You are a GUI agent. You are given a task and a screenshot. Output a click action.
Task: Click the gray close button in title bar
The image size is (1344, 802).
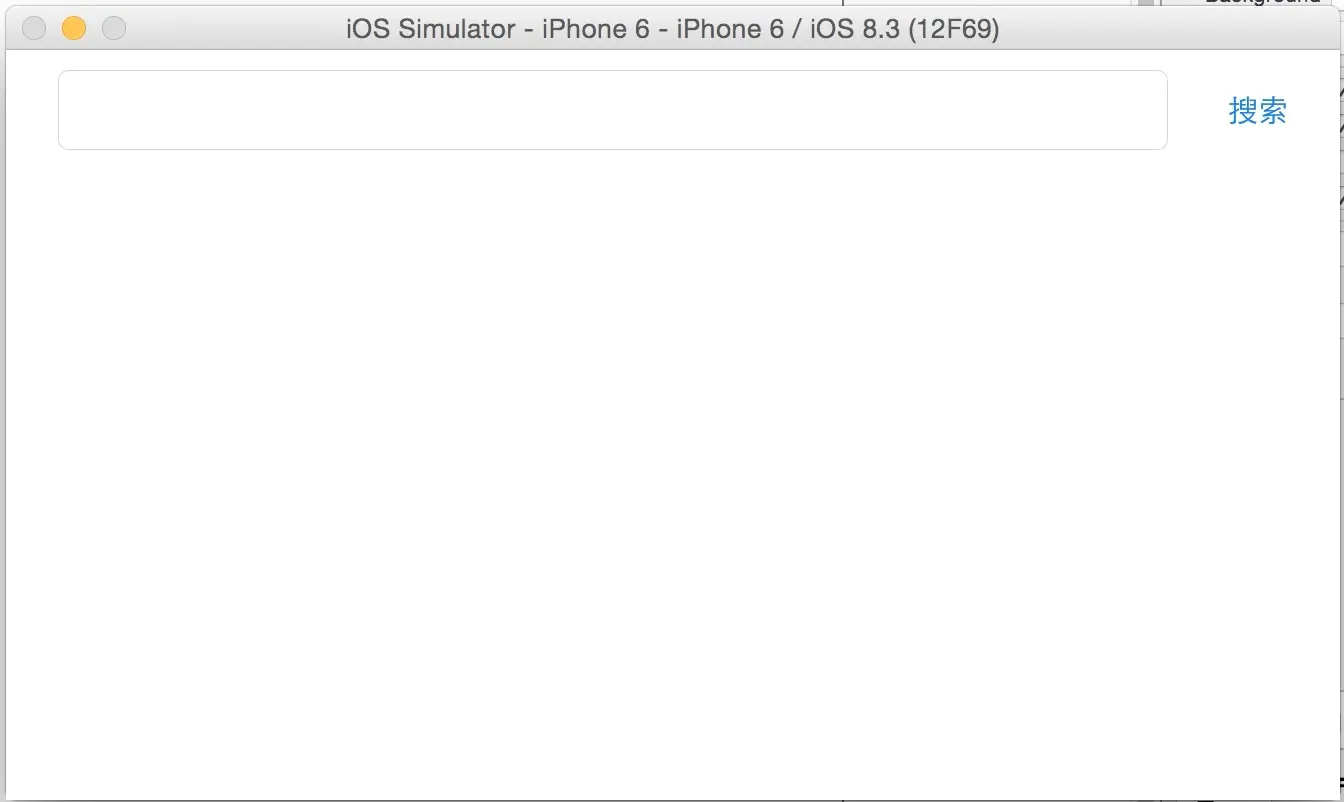point(34,29)
